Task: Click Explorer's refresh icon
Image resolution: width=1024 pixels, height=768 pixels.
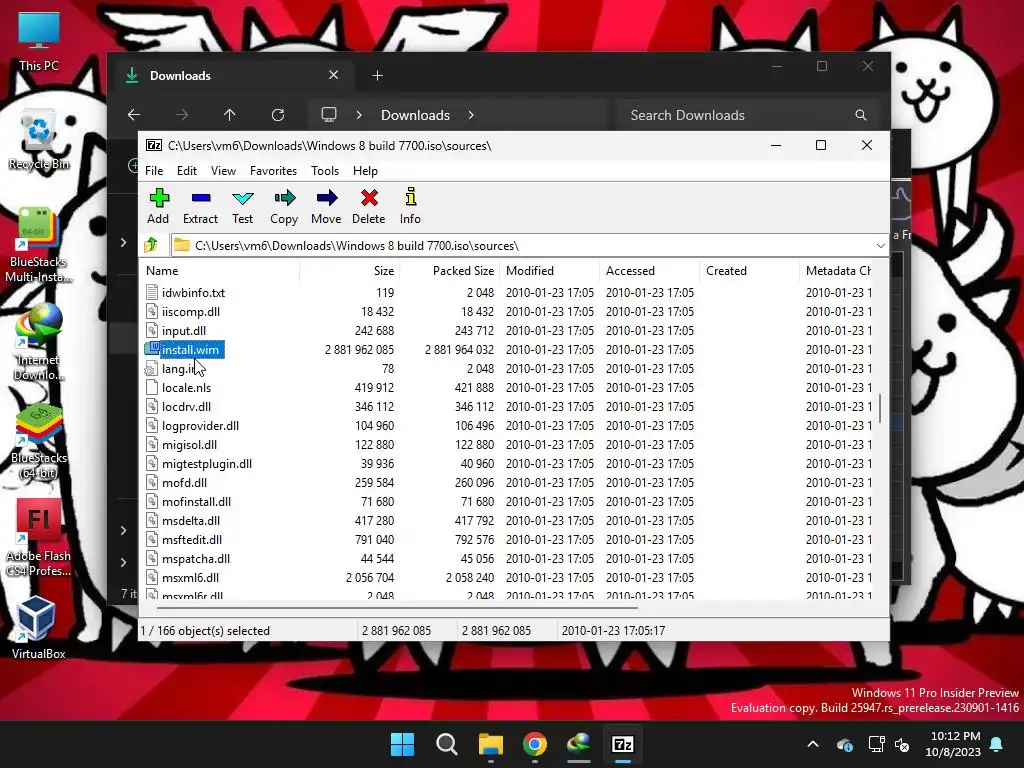Action: [x=278, y=115]
